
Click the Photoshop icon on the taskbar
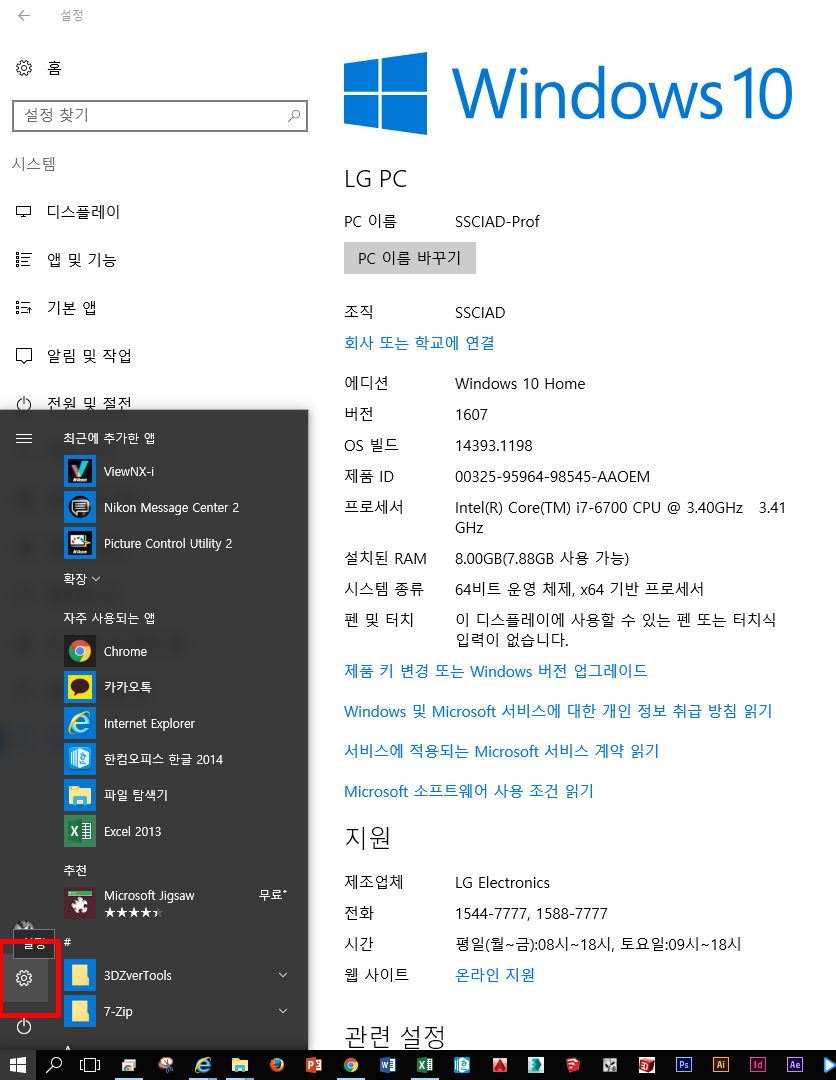[684, 1065]
